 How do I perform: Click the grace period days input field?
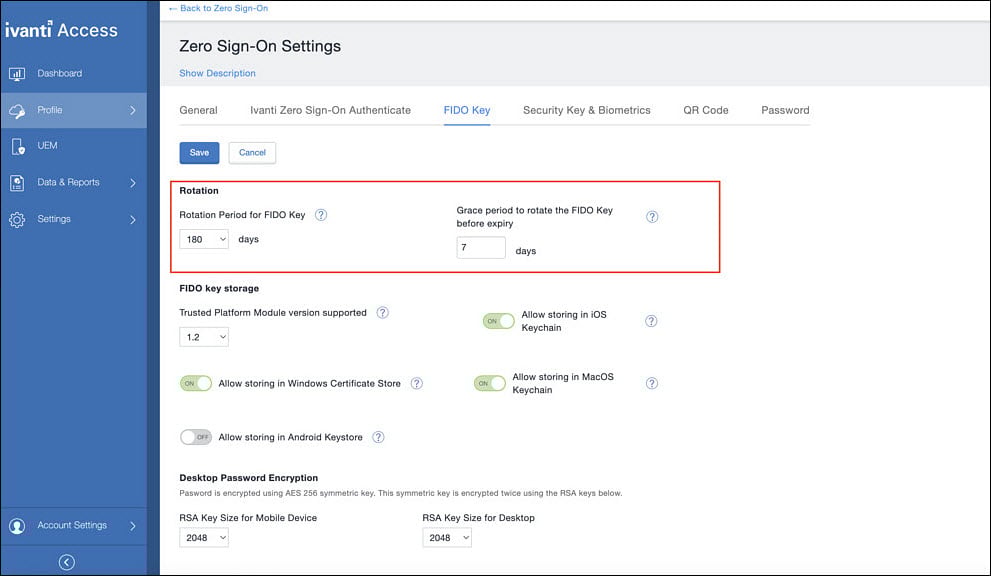tap(481, 247)
